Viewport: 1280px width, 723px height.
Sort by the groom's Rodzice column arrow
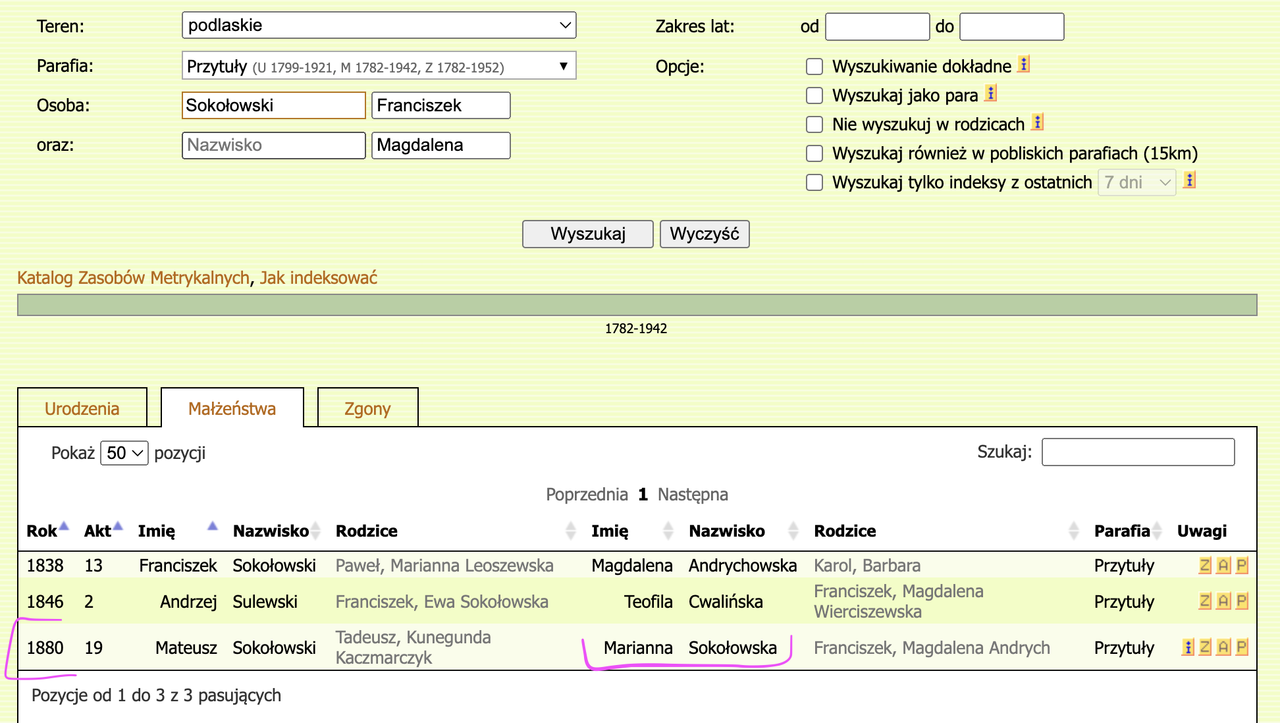(571, 531)
